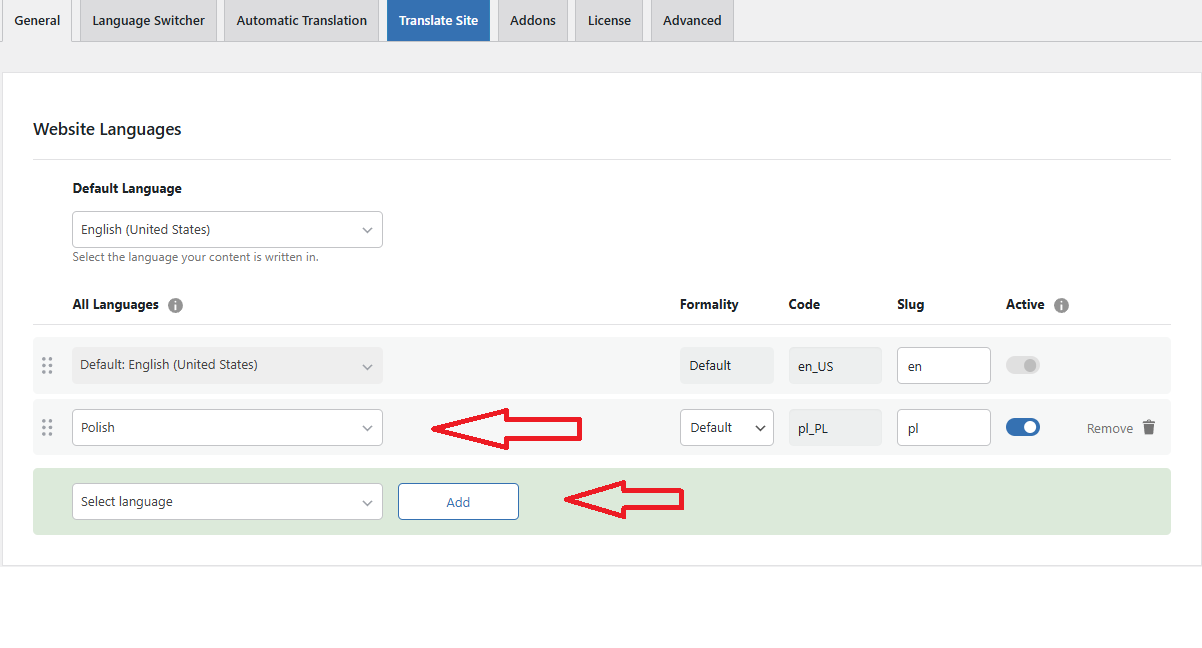Click the info icon beside Active column

(1061, 305)
